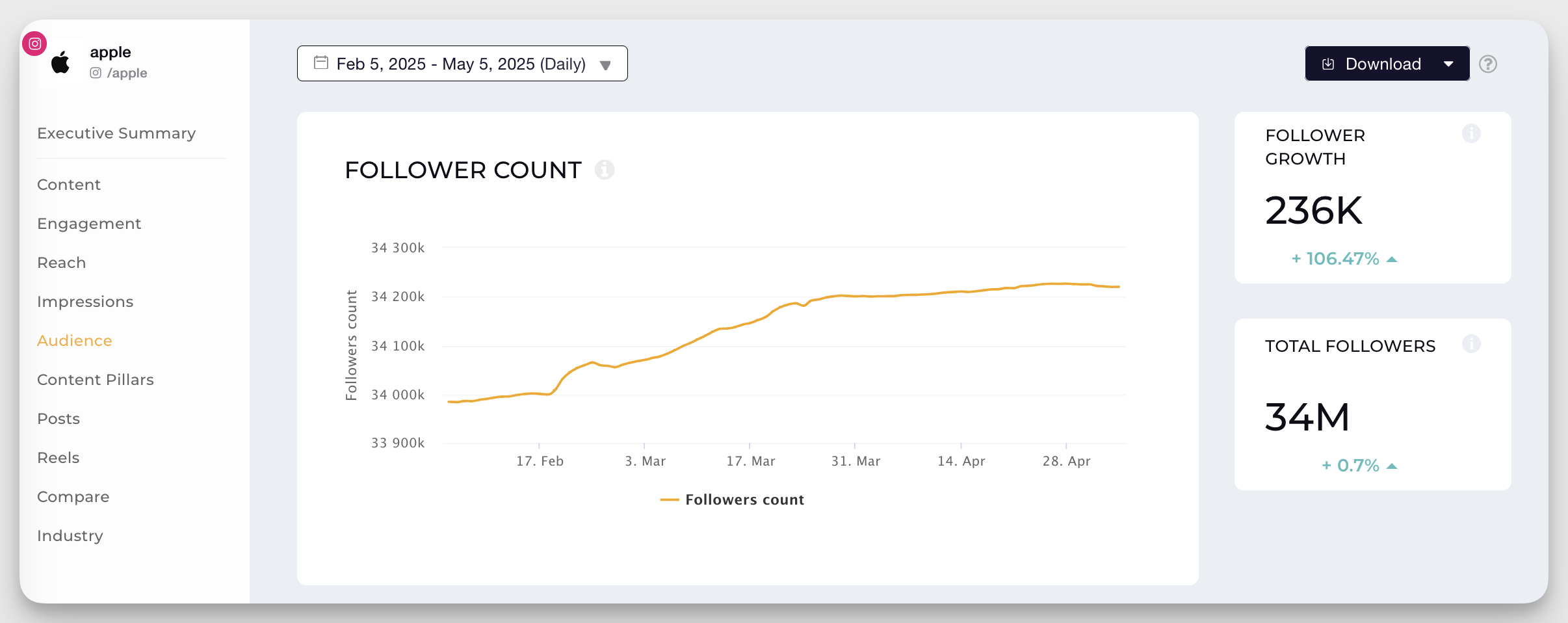Click the Instagram icon on the profile avatar
The image size is (1568, 623).
pos(35,44)
